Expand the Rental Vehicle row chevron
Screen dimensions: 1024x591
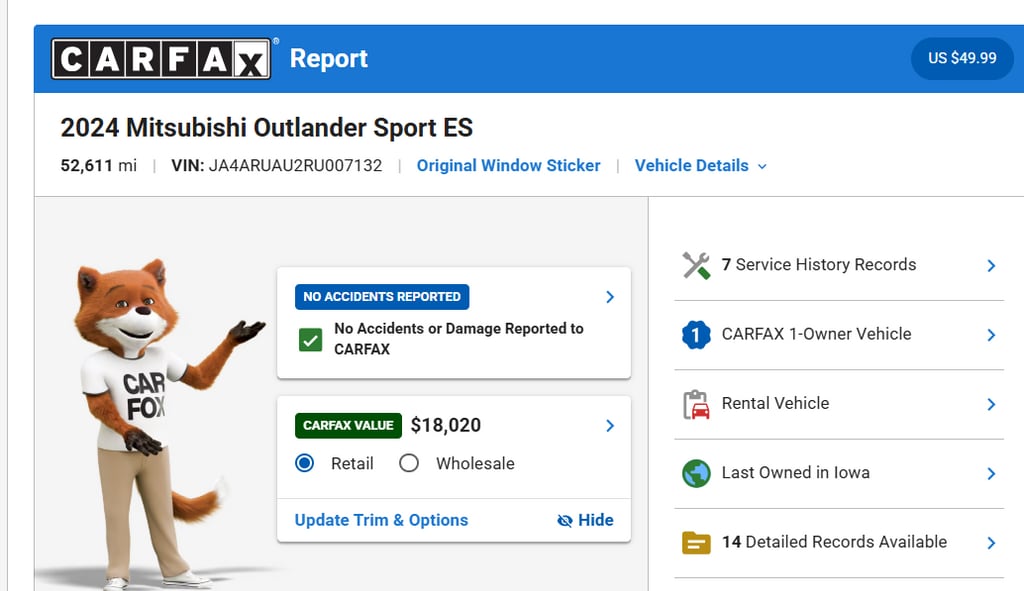tap(991, 404)
